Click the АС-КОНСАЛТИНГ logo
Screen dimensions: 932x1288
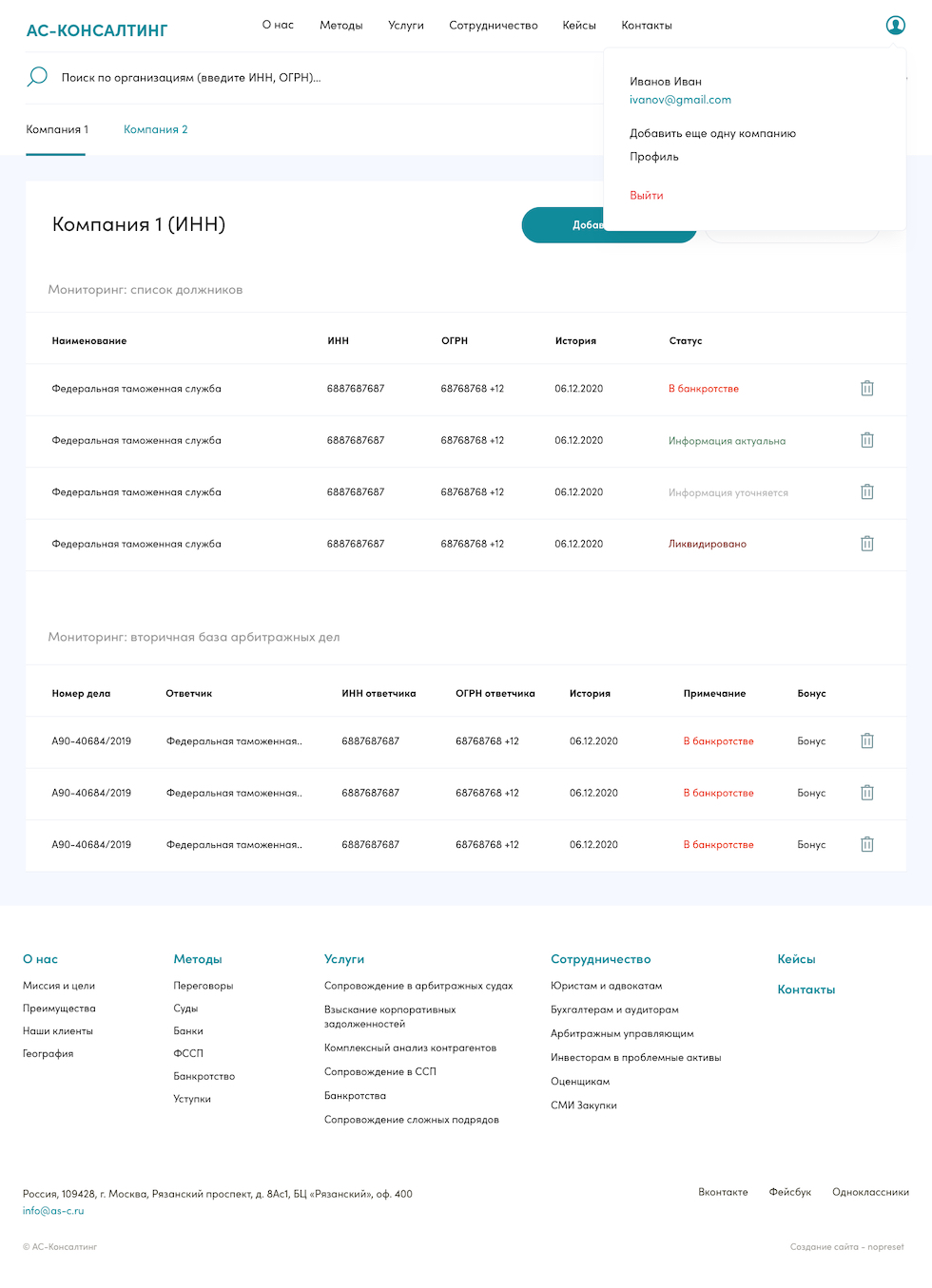click(x=97, y=30)
